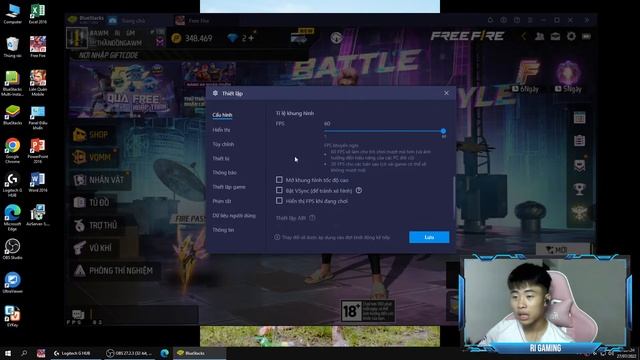Select Thông báo settings tab
This screenshot has width=640, height=360.
(x=224, y=173)
